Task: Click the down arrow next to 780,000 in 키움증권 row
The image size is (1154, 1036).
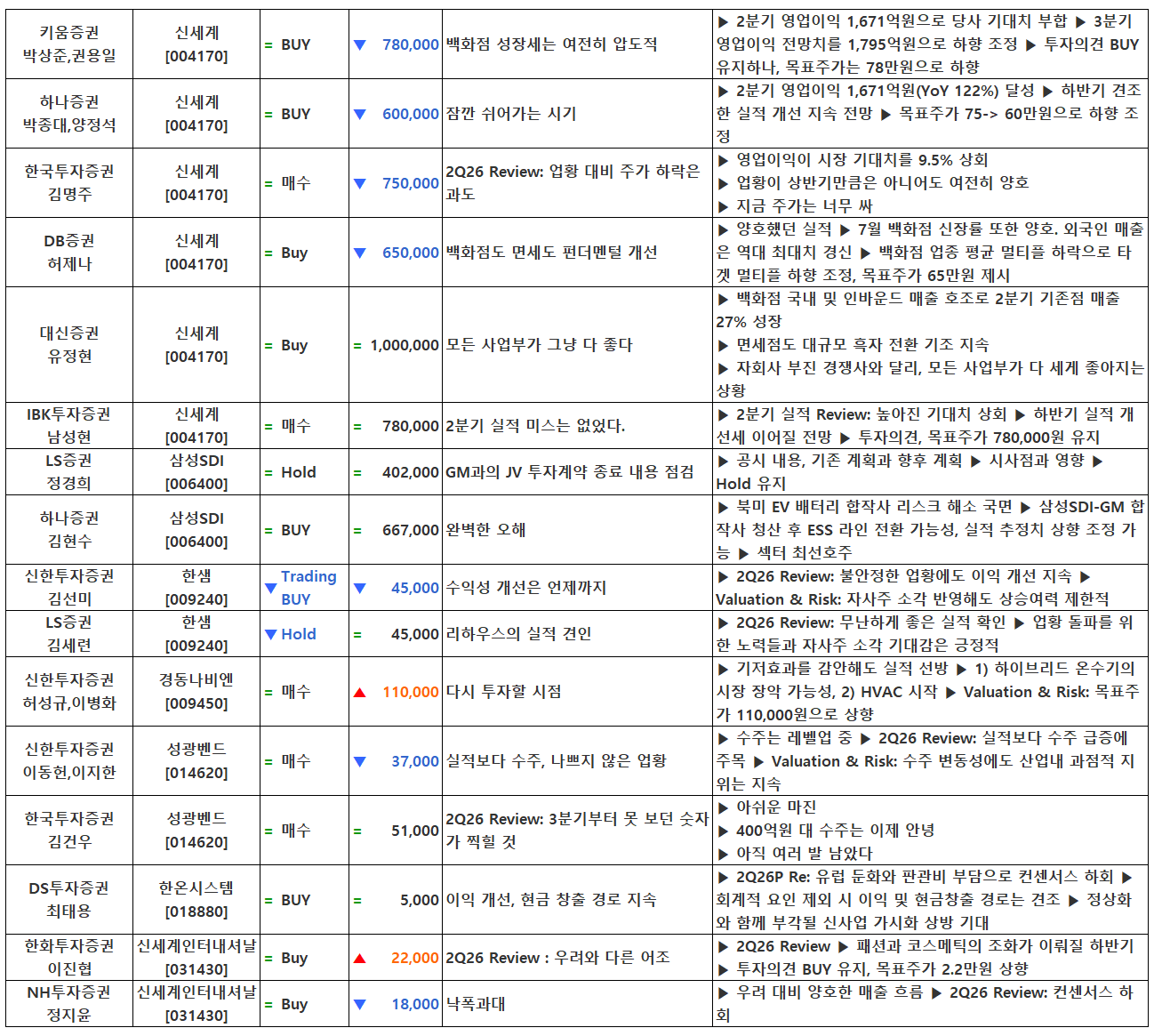Action: click(x=360, y=45)
